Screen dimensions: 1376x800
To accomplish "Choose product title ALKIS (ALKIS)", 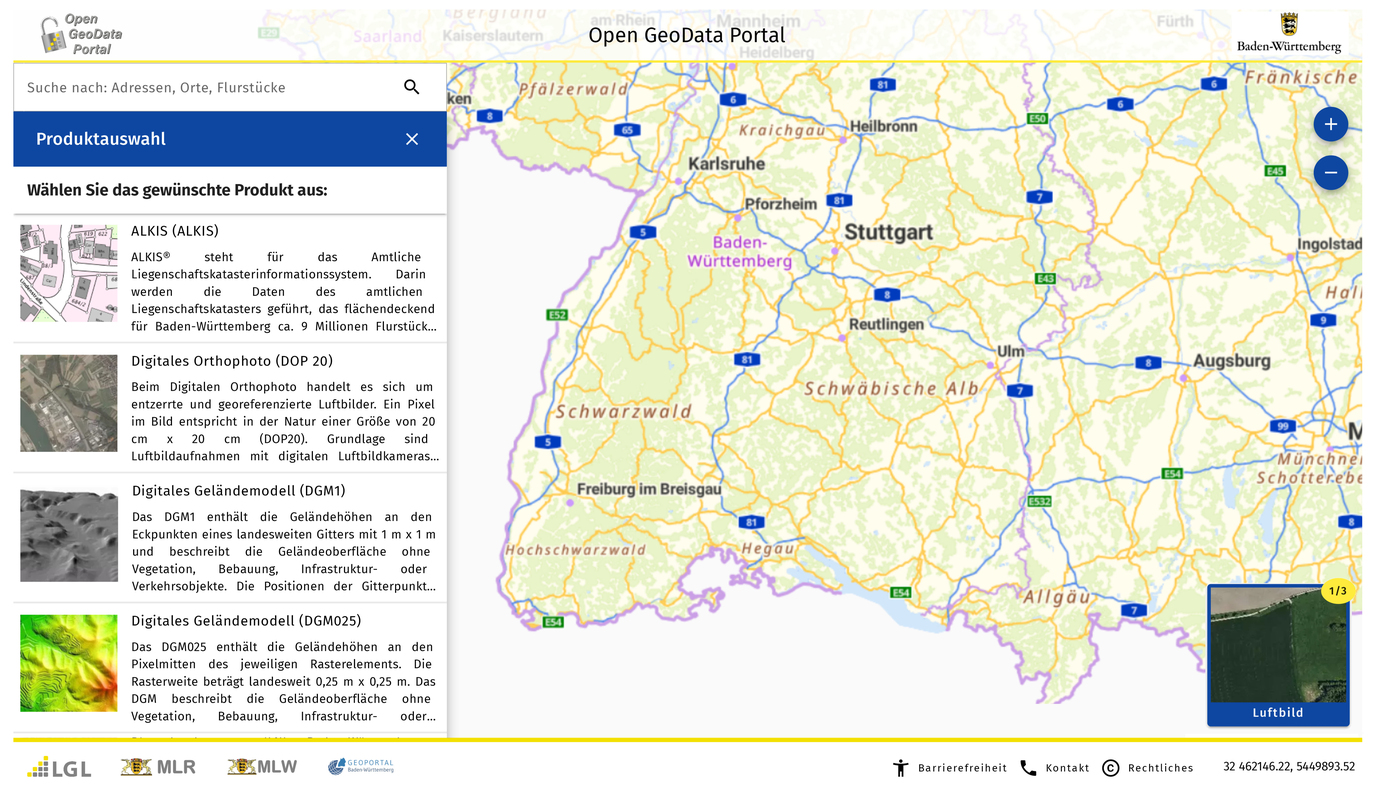I will tap(175, 231).
